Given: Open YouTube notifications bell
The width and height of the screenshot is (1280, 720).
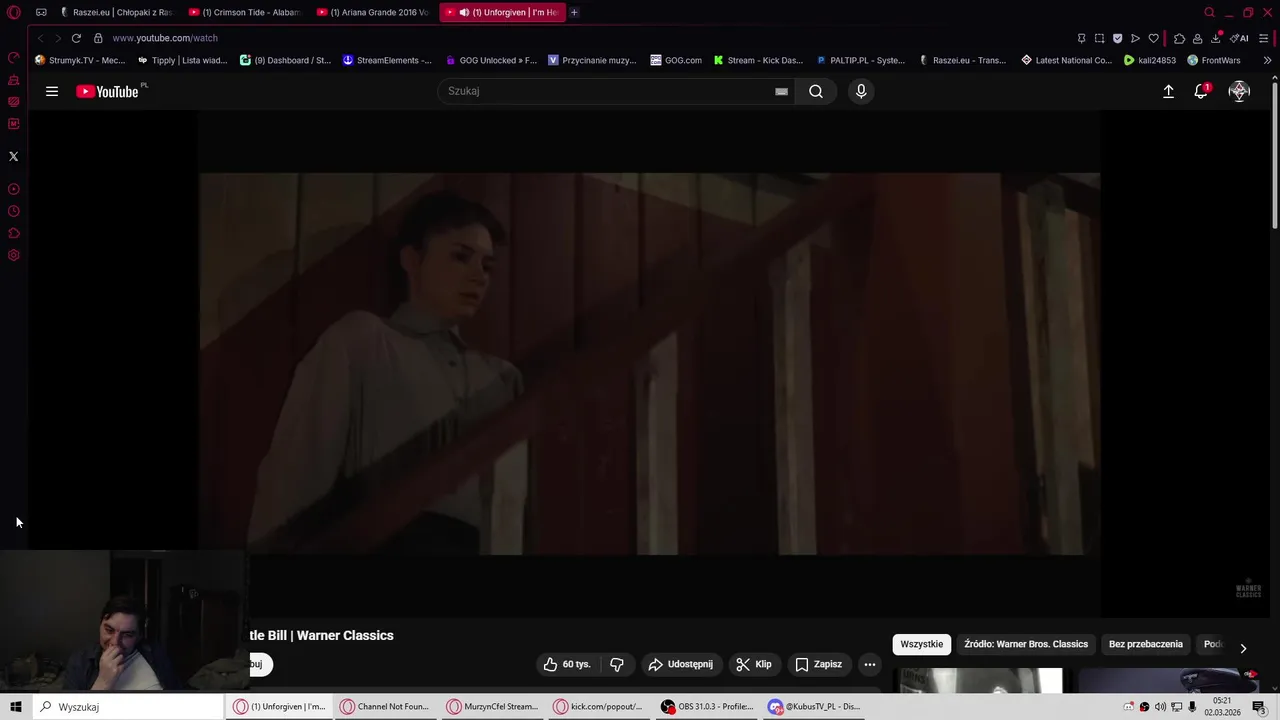Looking at the screenshot, I should pyautogui.click(x=1201, y=91).
